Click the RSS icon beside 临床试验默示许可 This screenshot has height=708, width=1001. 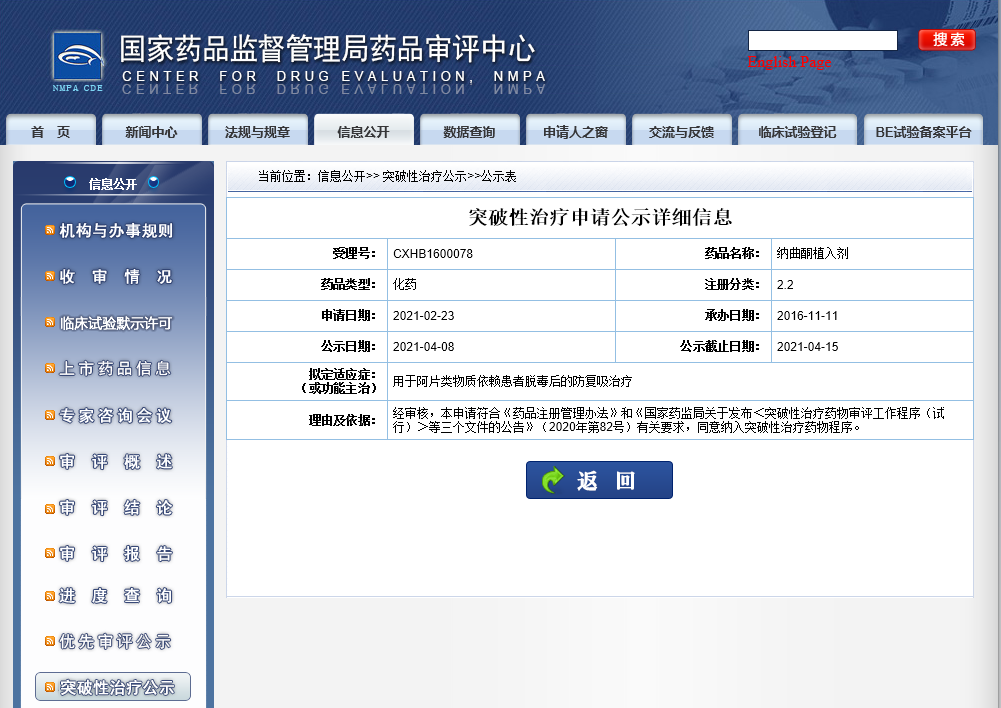[x=50, y=323]
